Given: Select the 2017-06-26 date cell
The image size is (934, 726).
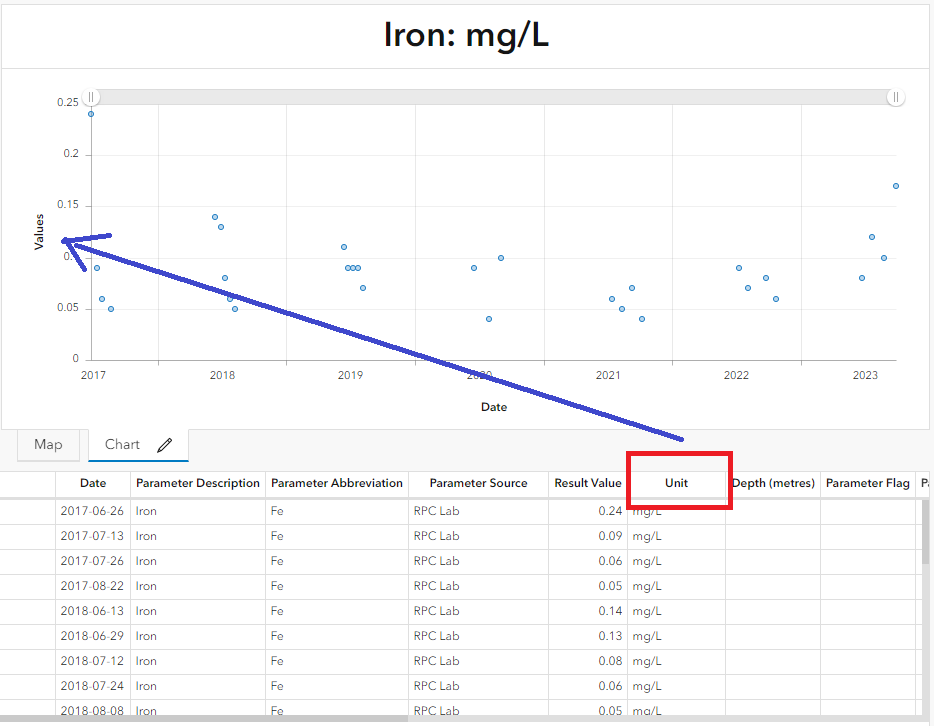Looking at the screenshot, I should (92, 511).
